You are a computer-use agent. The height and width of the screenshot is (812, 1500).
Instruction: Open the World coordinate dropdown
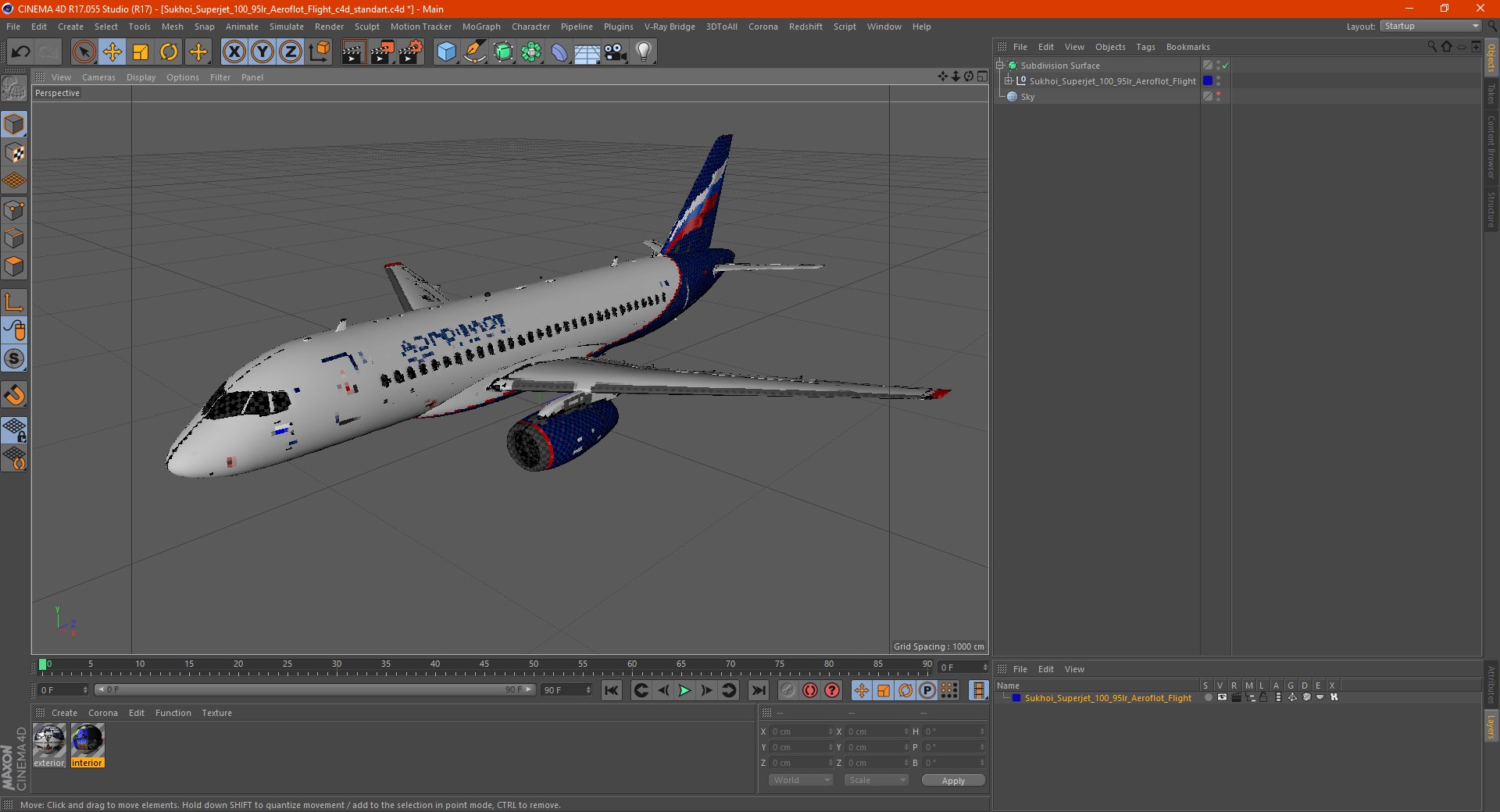[x=801, y=780]
